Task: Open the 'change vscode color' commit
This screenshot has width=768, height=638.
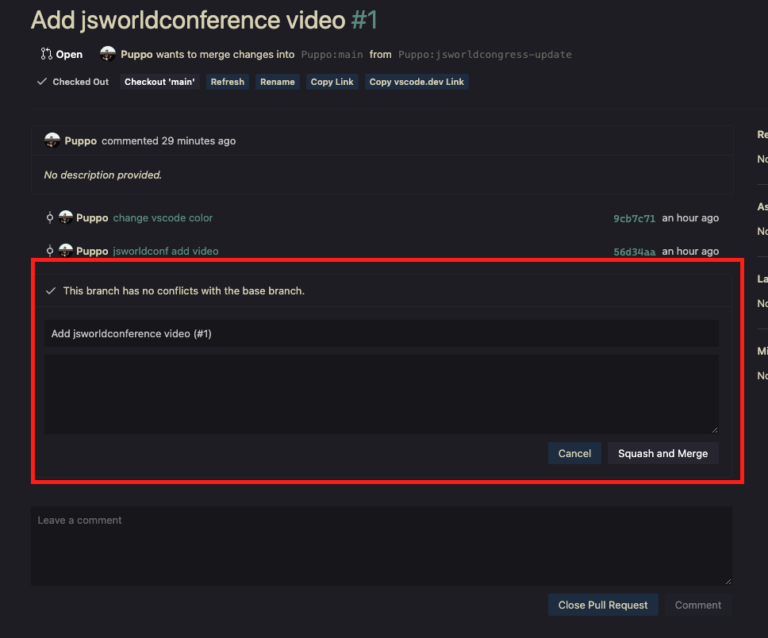Action: pyautogui.click(x=162, y=218)
